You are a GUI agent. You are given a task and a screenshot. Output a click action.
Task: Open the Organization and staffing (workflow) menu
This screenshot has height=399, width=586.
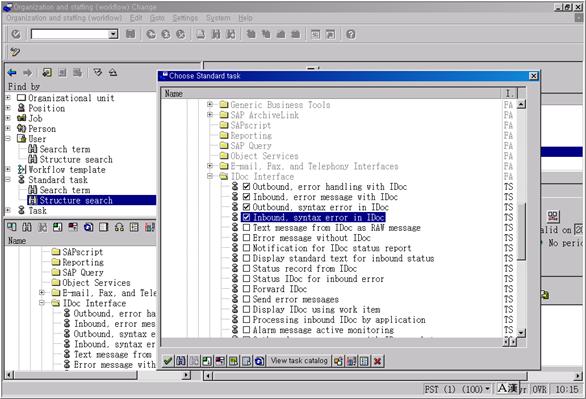[x=64, y=18]
